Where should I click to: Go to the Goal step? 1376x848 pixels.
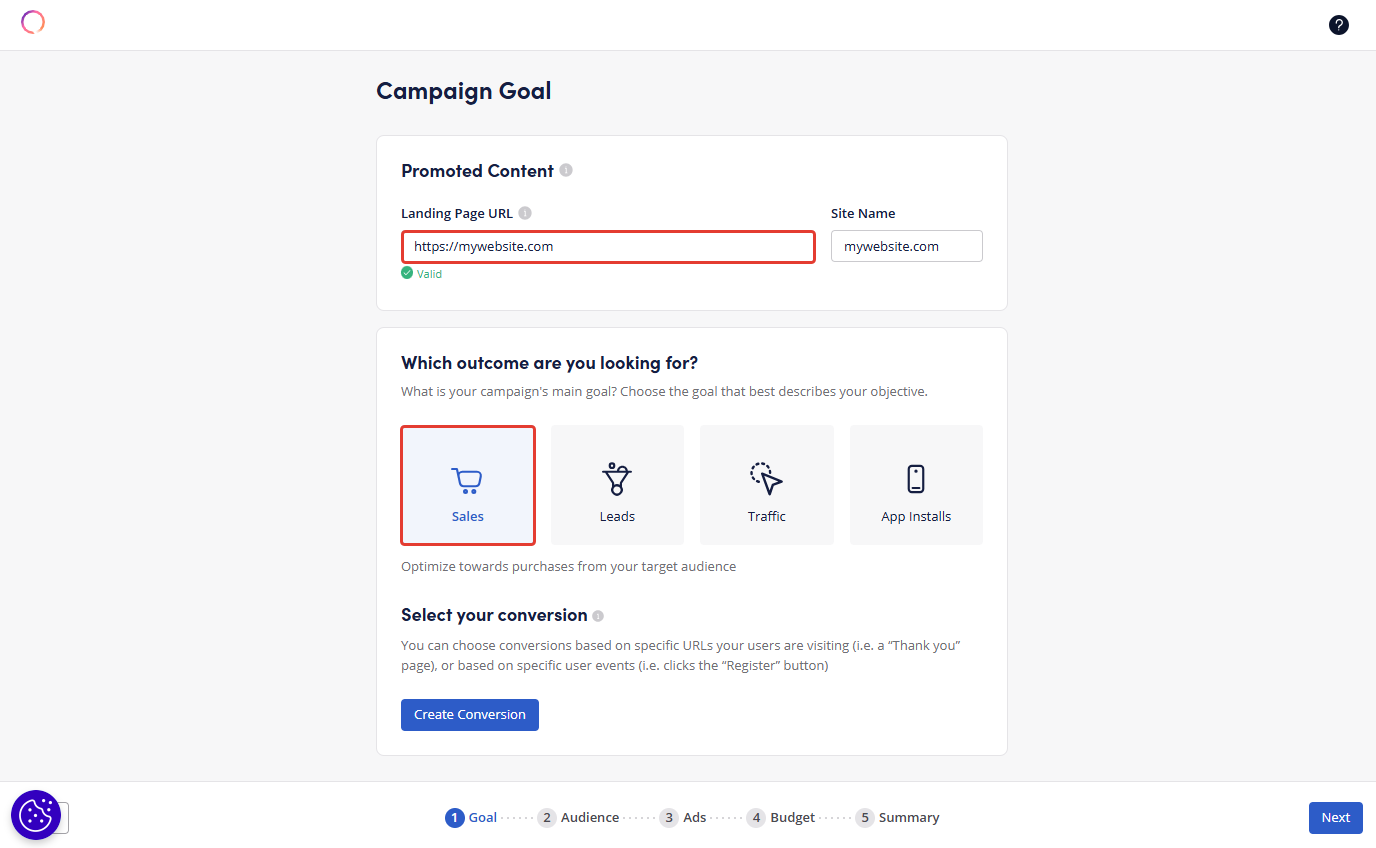[471, 818]
